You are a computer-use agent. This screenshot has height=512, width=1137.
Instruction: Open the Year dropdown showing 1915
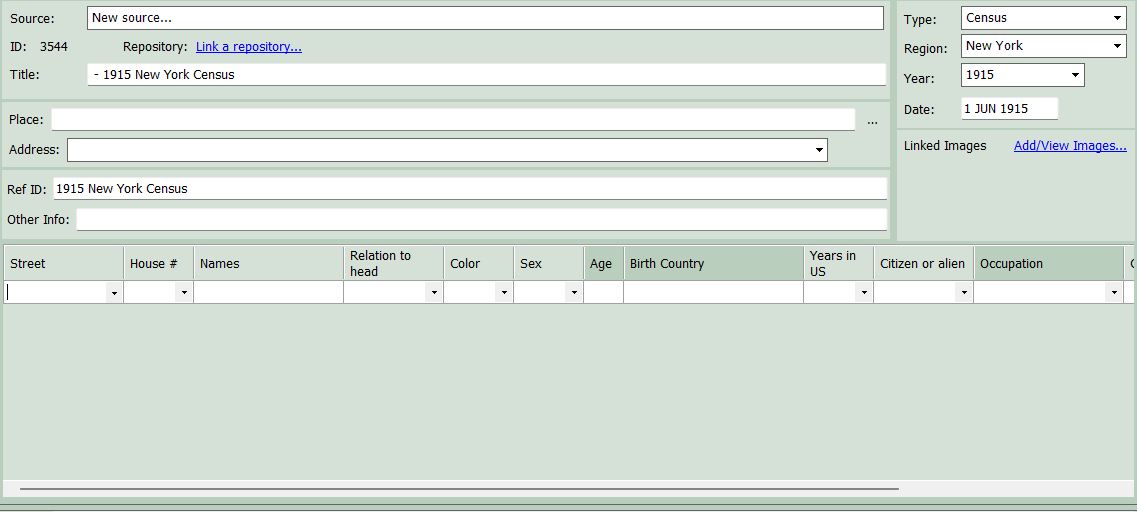1075,75
